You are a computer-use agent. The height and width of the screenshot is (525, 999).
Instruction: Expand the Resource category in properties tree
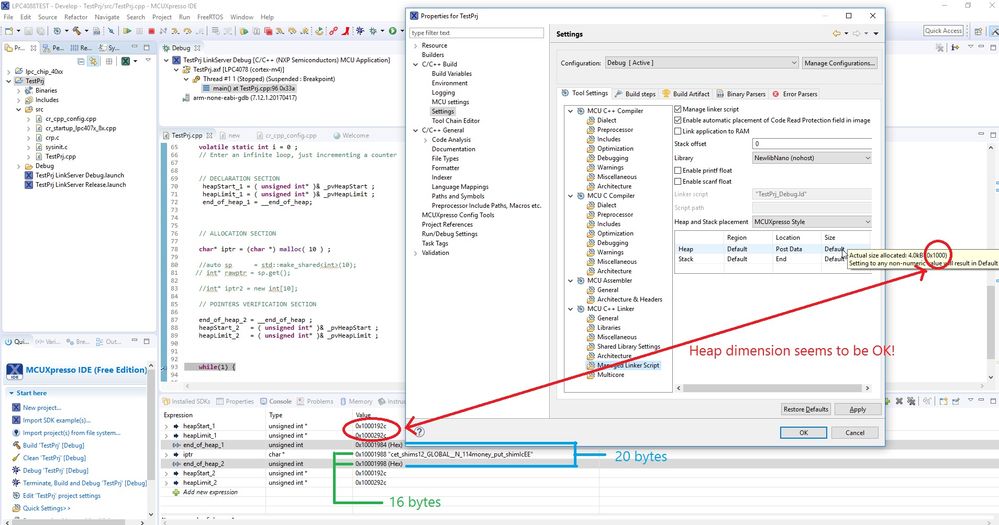coord(415,45)
